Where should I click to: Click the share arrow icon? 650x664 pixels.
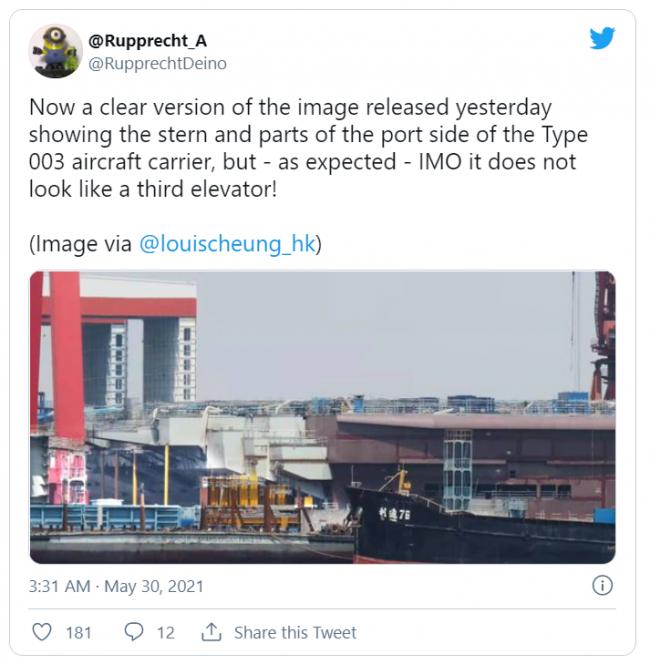click(x=211, y=632)
